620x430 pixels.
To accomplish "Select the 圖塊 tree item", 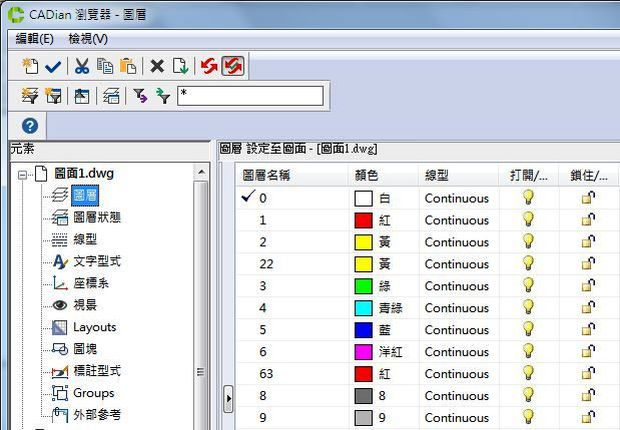I will pos(85,349).
